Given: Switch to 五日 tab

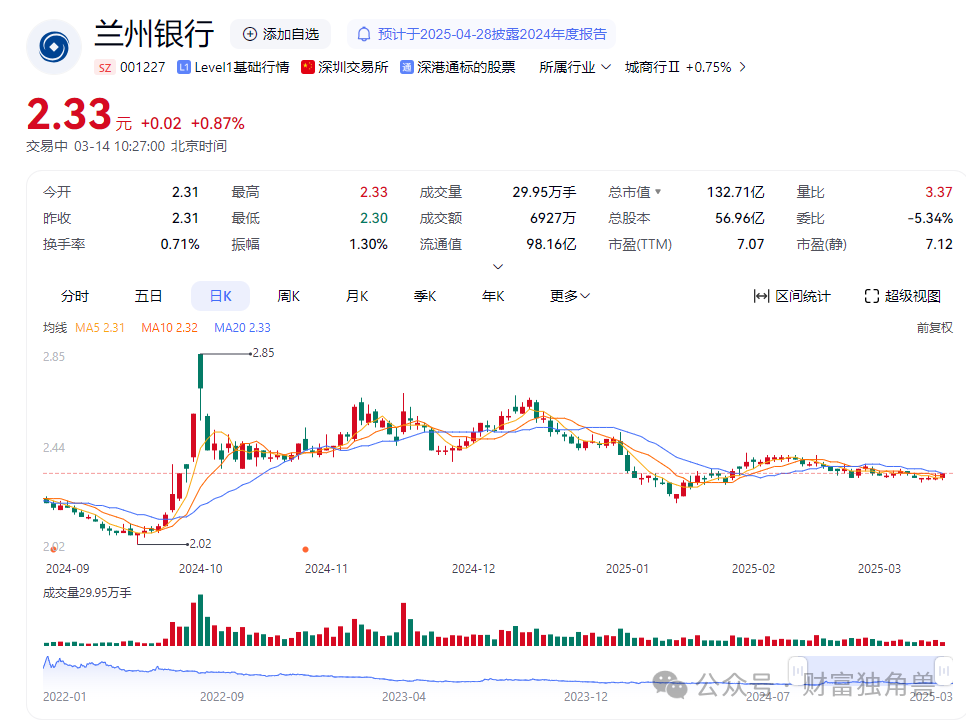Looking at the screenshot, I should click(x=148, y=296).
